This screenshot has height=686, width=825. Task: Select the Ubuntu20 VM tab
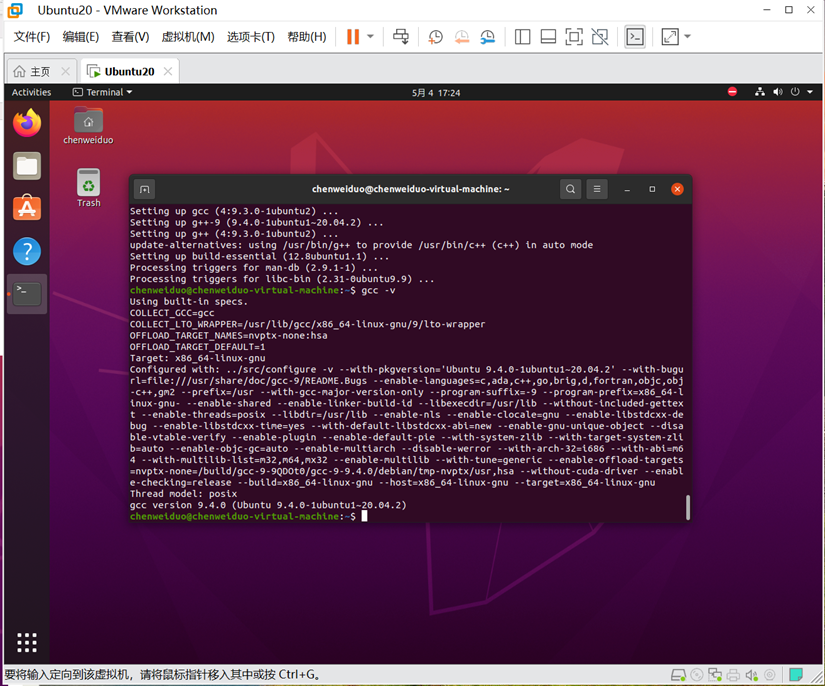click(x=129, y=71)
